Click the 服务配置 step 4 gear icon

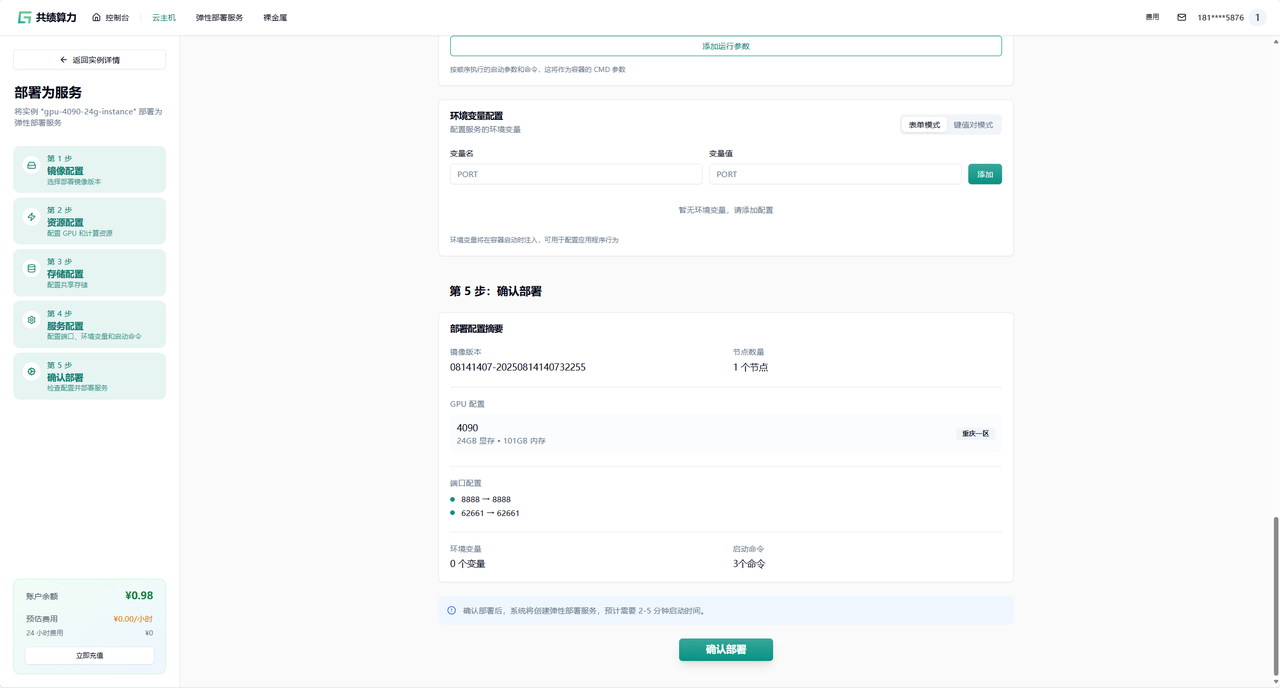coord(31,320)
